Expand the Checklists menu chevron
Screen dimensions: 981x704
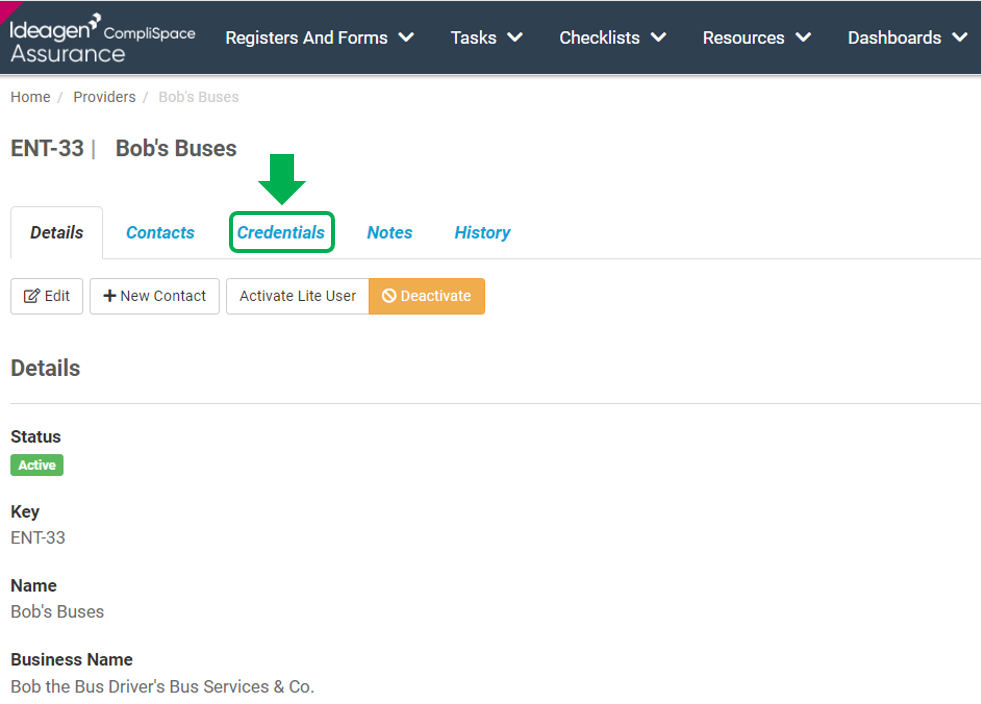coord(658,38)
